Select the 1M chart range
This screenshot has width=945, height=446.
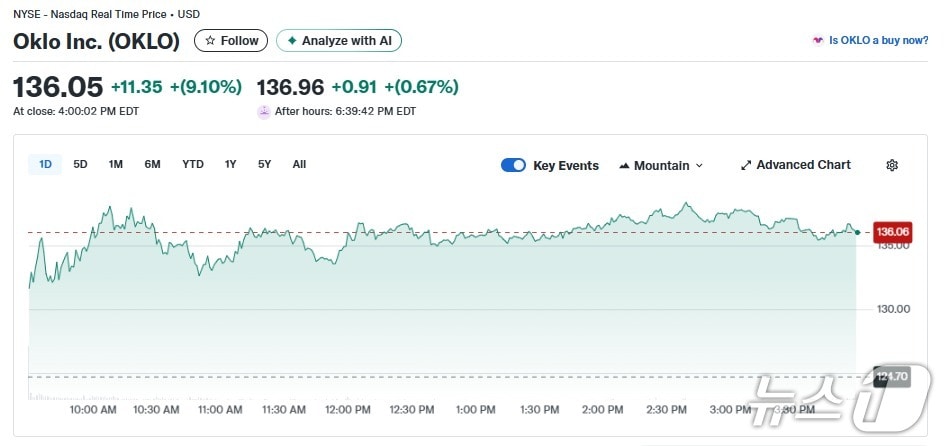tap(116, 164)
